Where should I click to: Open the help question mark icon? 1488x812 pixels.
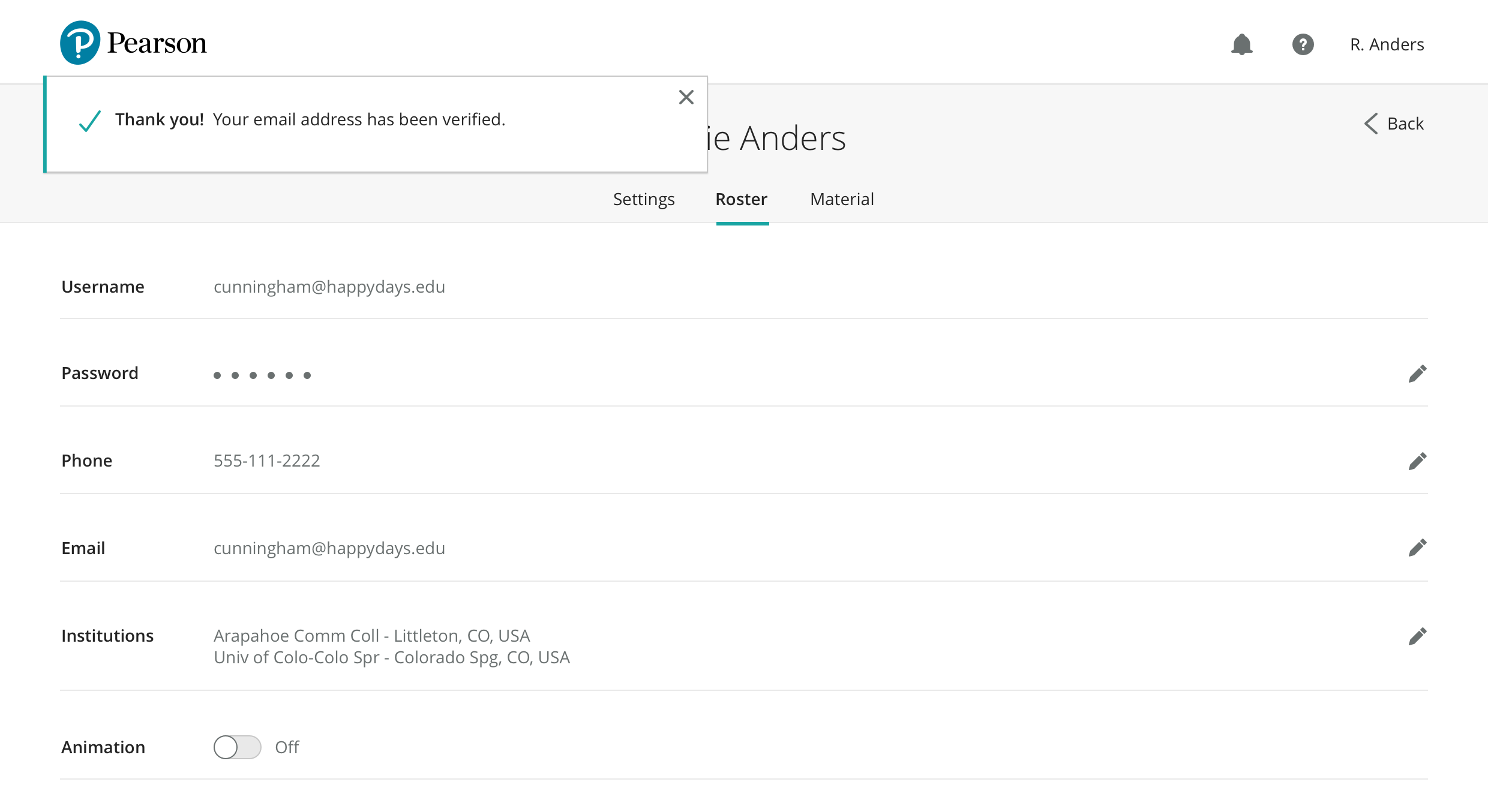click(1303, 44)
